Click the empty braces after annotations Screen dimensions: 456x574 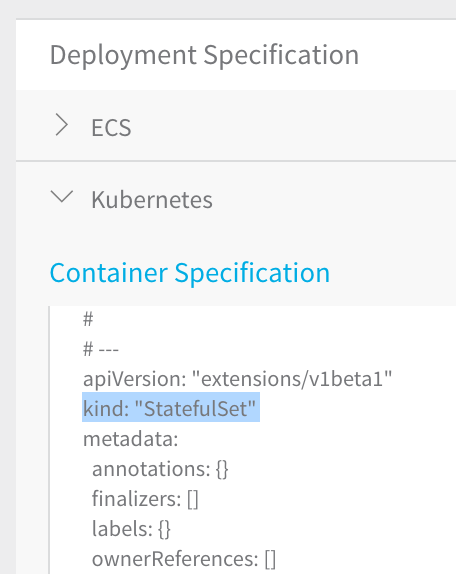pyautogui.click(x=222, y=469)
